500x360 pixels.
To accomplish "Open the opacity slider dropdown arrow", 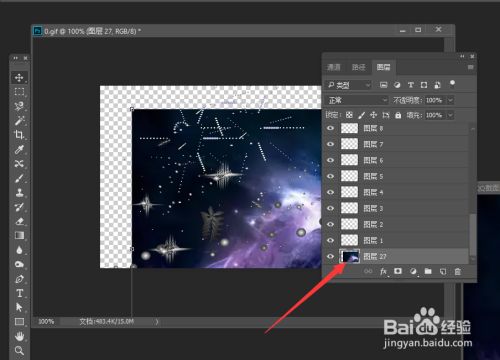I will [451, 100].
